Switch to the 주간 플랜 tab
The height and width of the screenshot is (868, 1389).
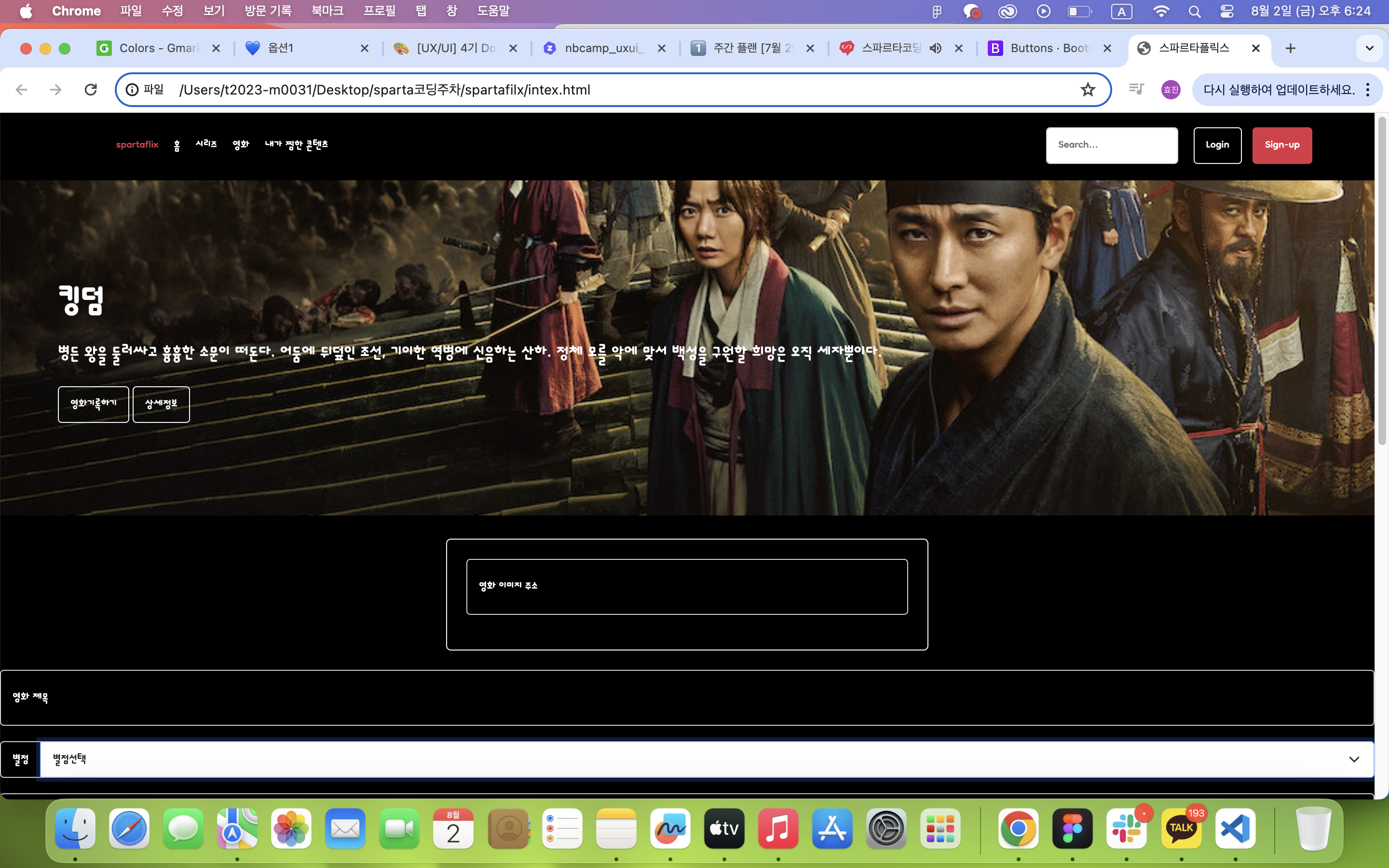pos(752,48)
